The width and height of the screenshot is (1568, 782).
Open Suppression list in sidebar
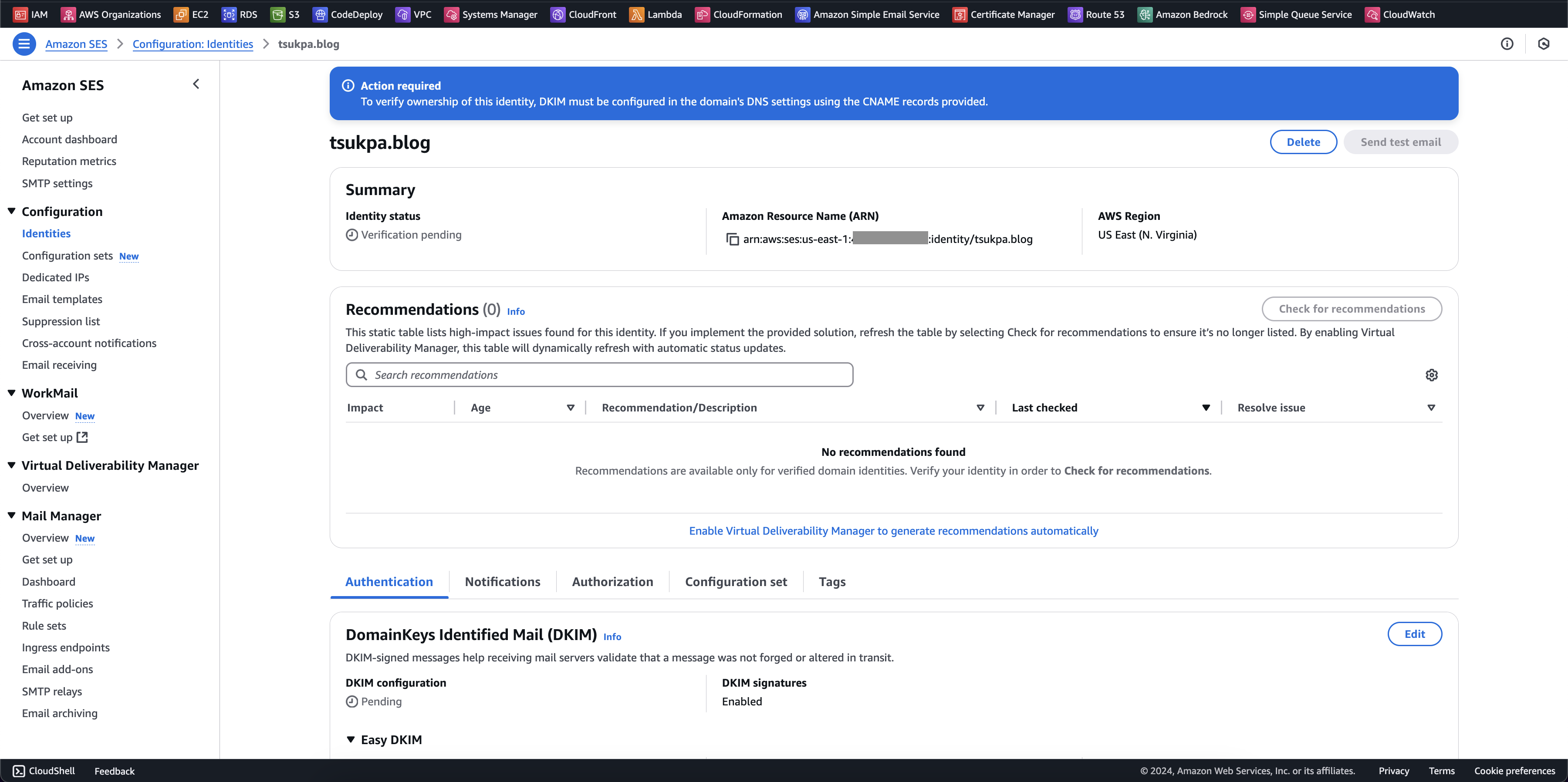point(61,321)
